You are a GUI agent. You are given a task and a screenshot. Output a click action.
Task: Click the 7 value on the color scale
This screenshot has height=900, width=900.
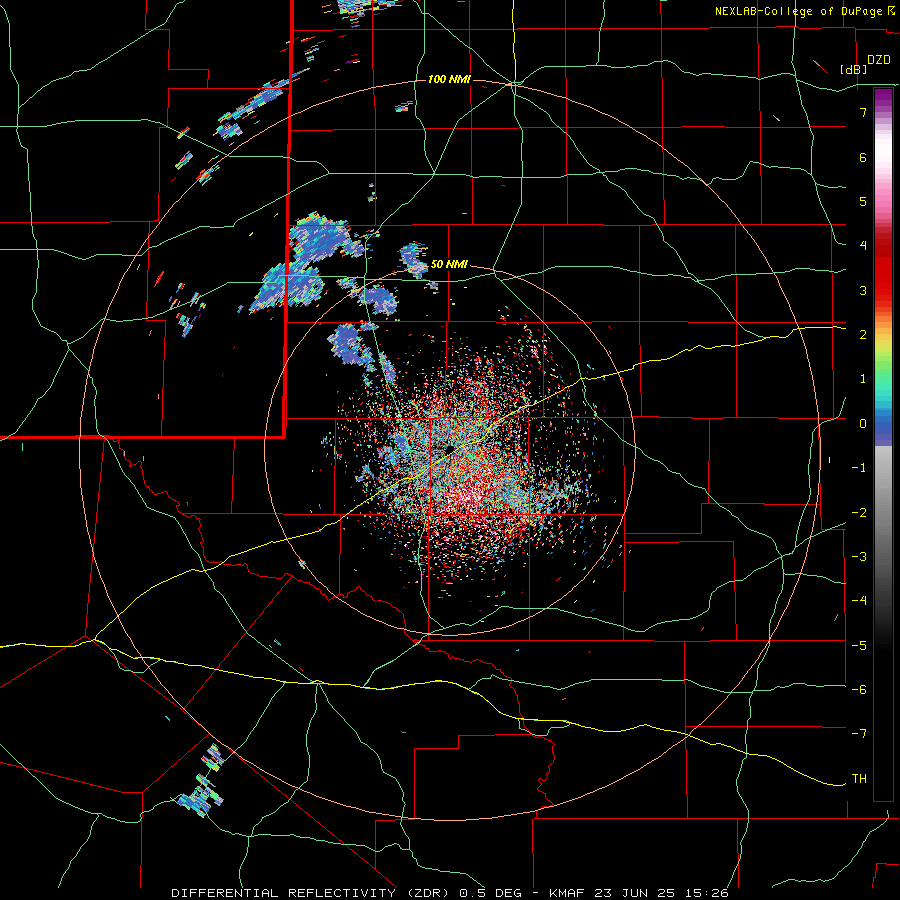pyautogui.click(x=863, y=112)
